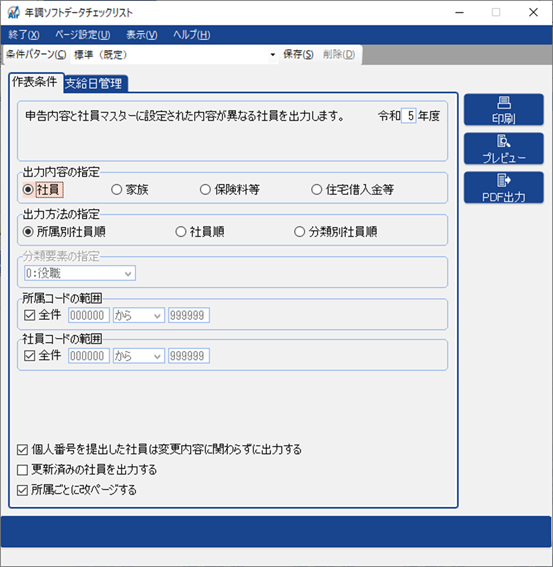Open the 0:役職 classification dropdown
Viewport: 553px width, 567px height.
pos(80,273)
